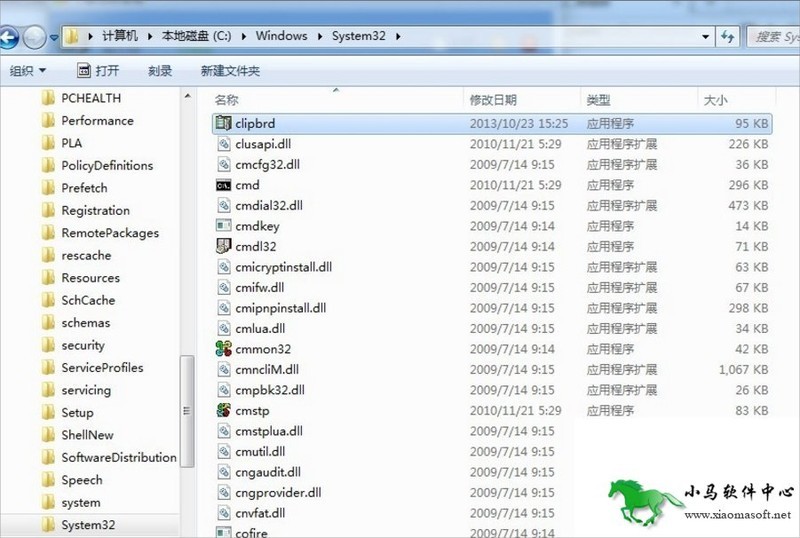
Task: Open the Performance folder in tree
Action: [x=87, y=120]
